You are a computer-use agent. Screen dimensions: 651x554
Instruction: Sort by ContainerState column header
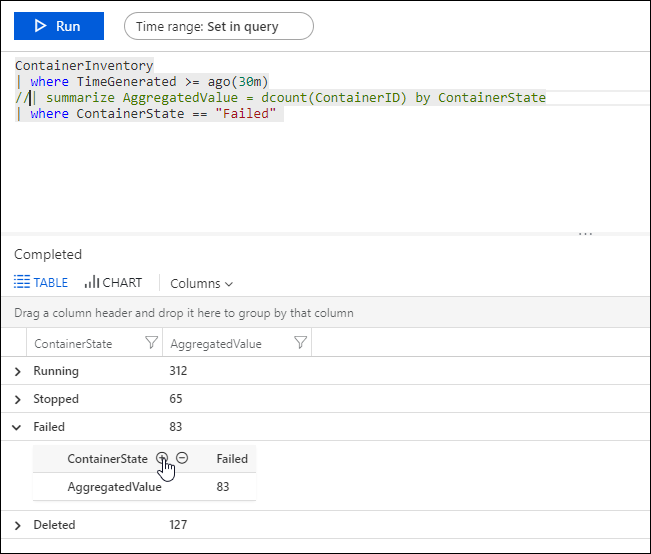click(x=73, y=344)
